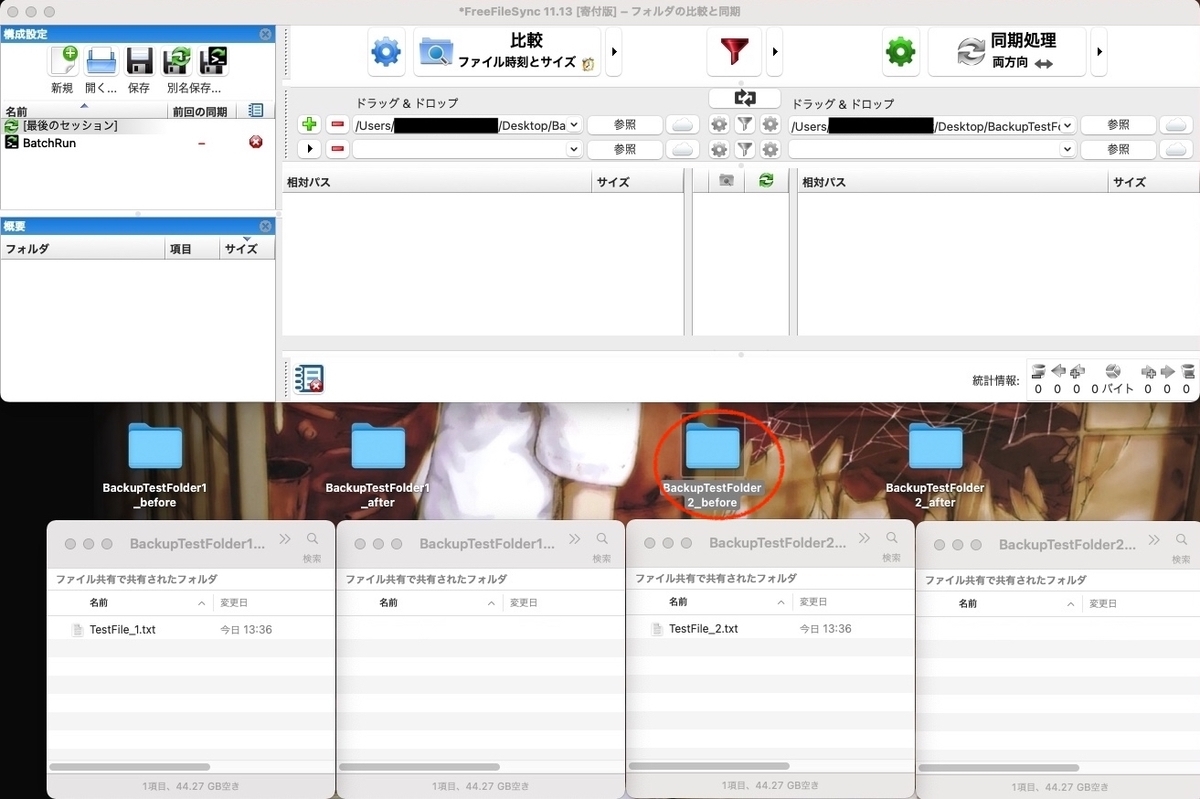Open red funnel filter settings

(x=734, y=52)
